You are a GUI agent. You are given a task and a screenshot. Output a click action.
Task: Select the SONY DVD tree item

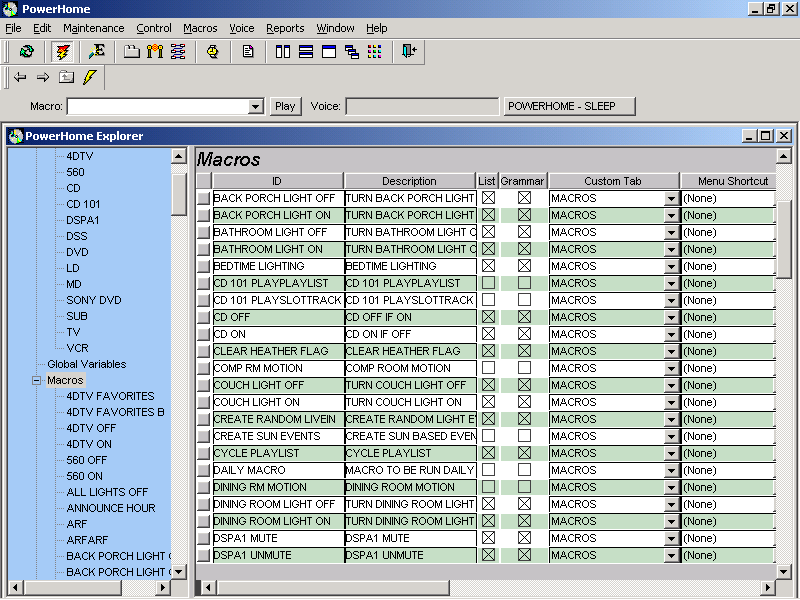coord(94,300)
